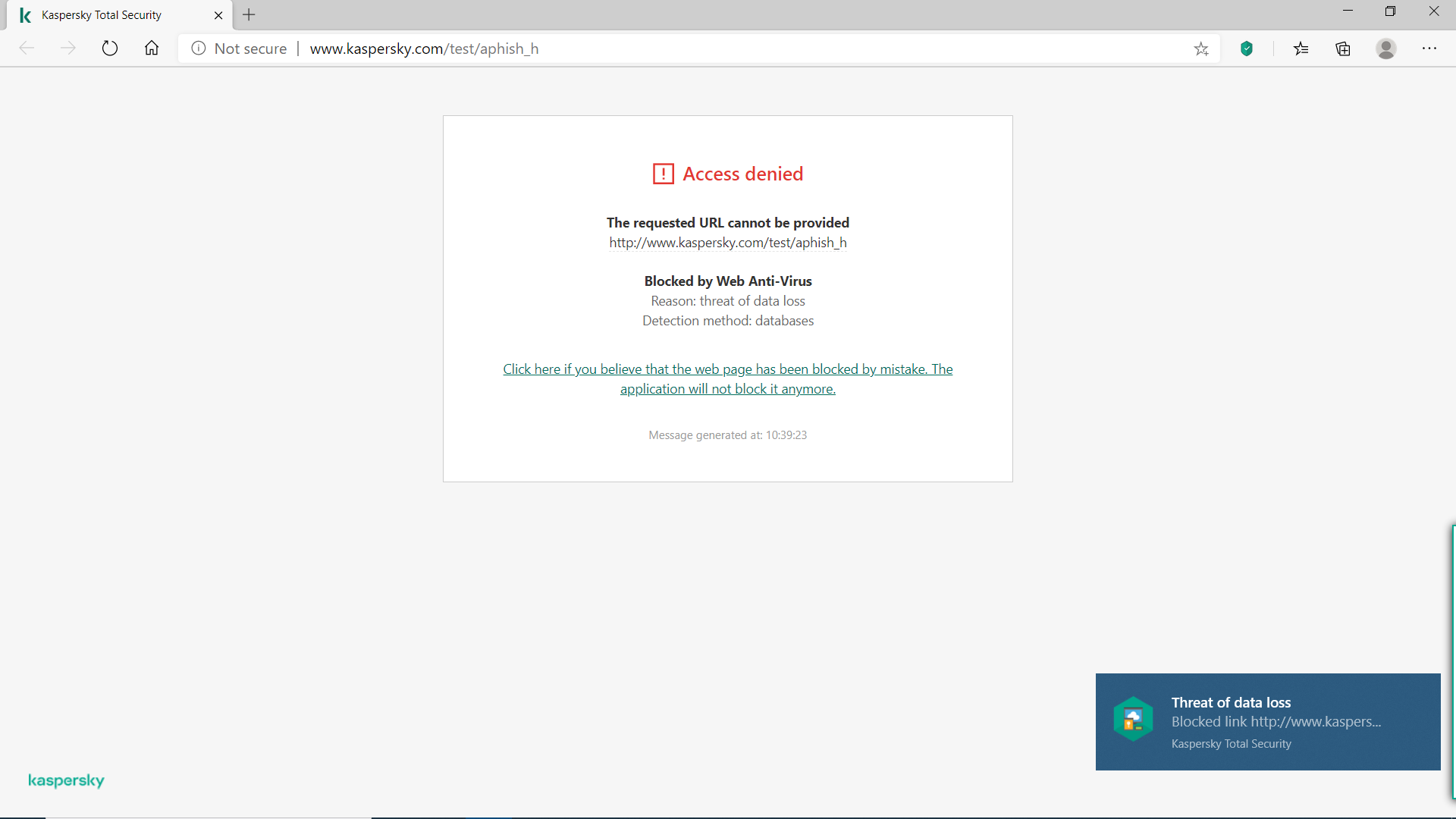Open the Favorites list icon

pyautogui.click(x=1301, y=49)
